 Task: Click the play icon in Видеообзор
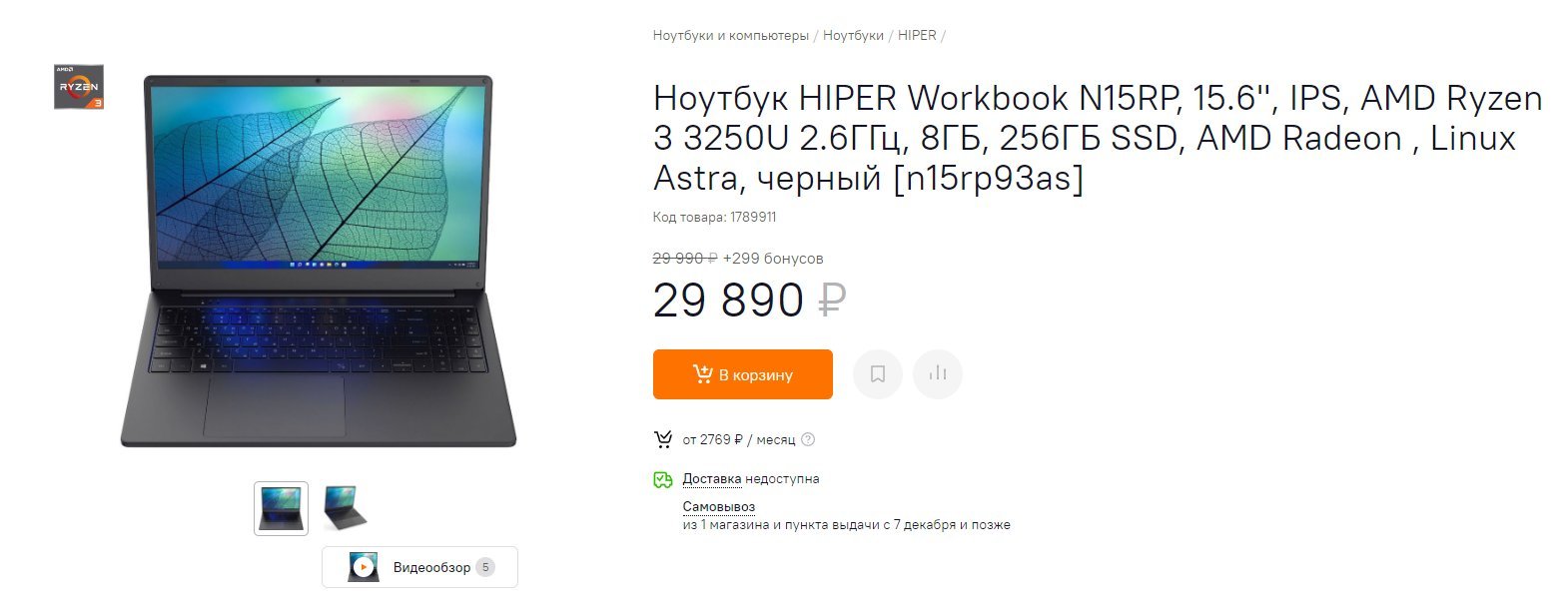coord(364,567)
